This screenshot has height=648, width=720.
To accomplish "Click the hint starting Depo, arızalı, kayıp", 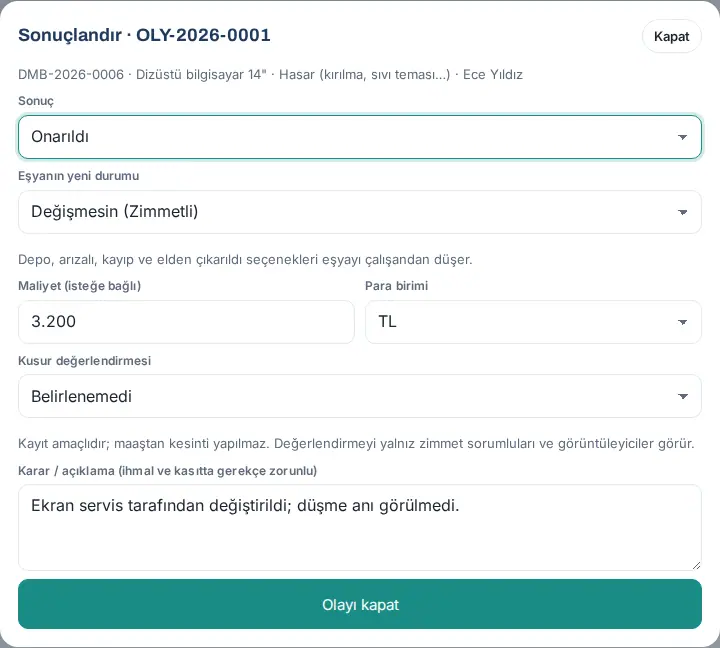I will [x=245, y=260].
